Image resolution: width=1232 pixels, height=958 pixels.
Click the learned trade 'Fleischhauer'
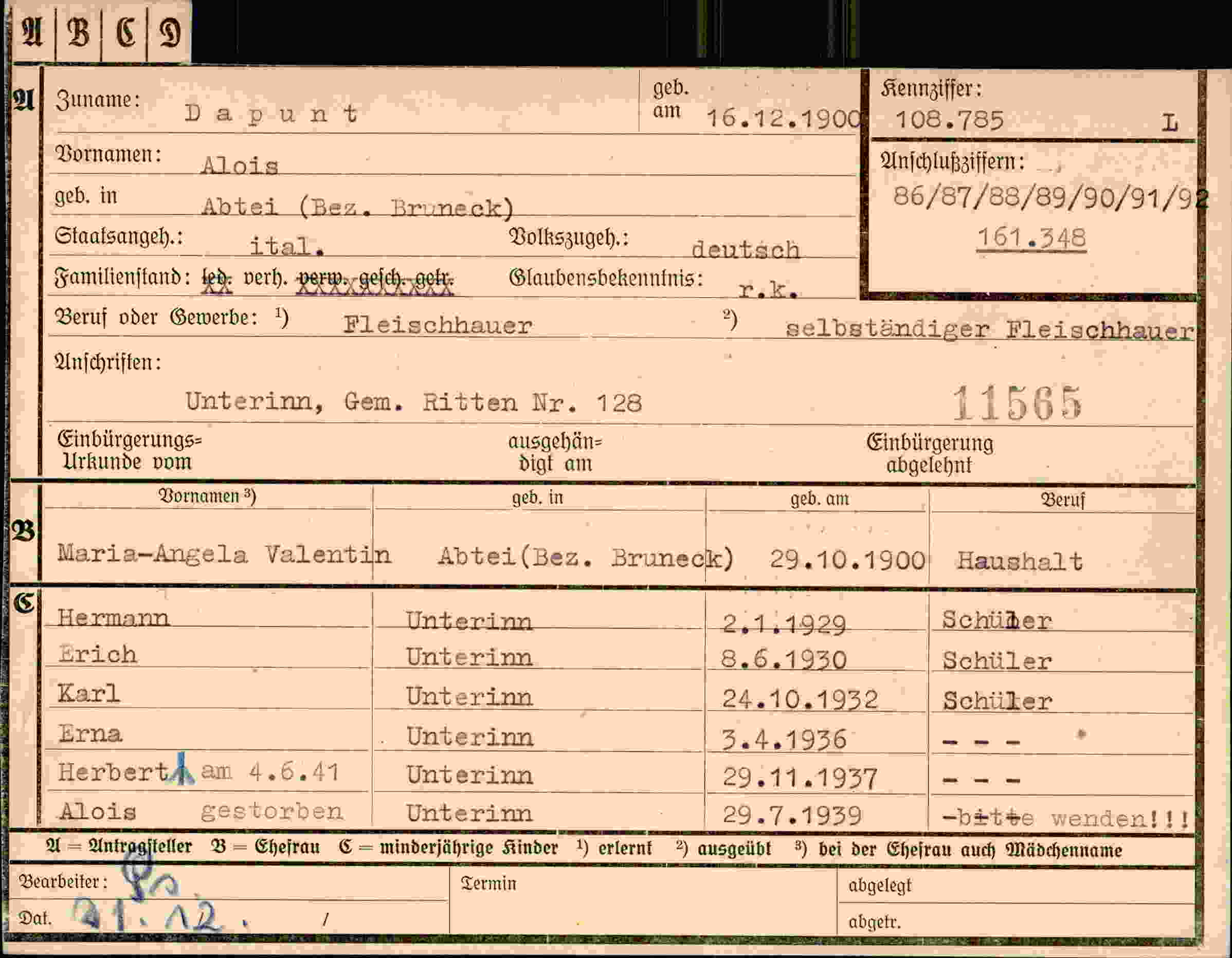(x=438, y=325)
